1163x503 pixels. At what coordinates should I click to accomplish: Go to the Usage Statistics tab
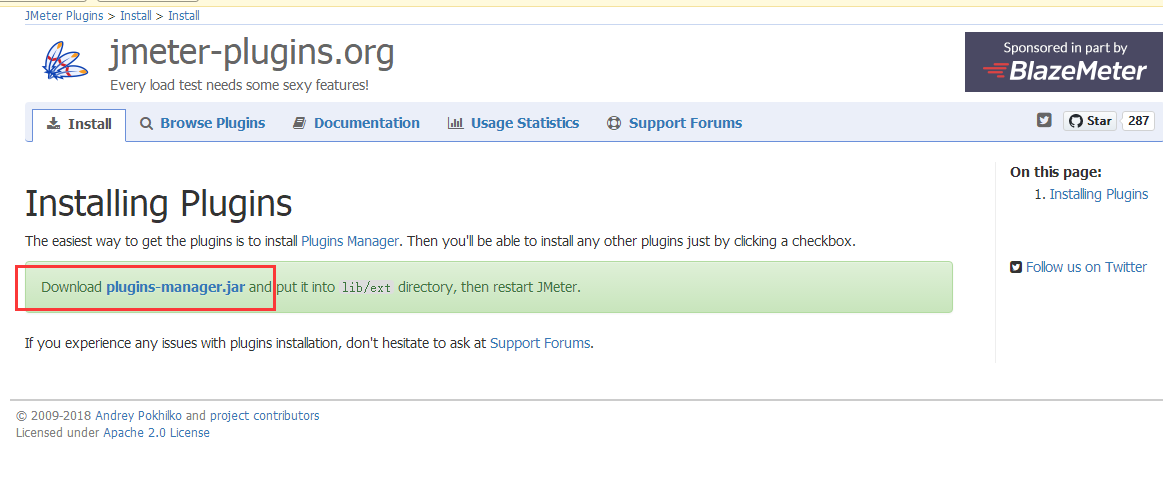pos(513,123)
